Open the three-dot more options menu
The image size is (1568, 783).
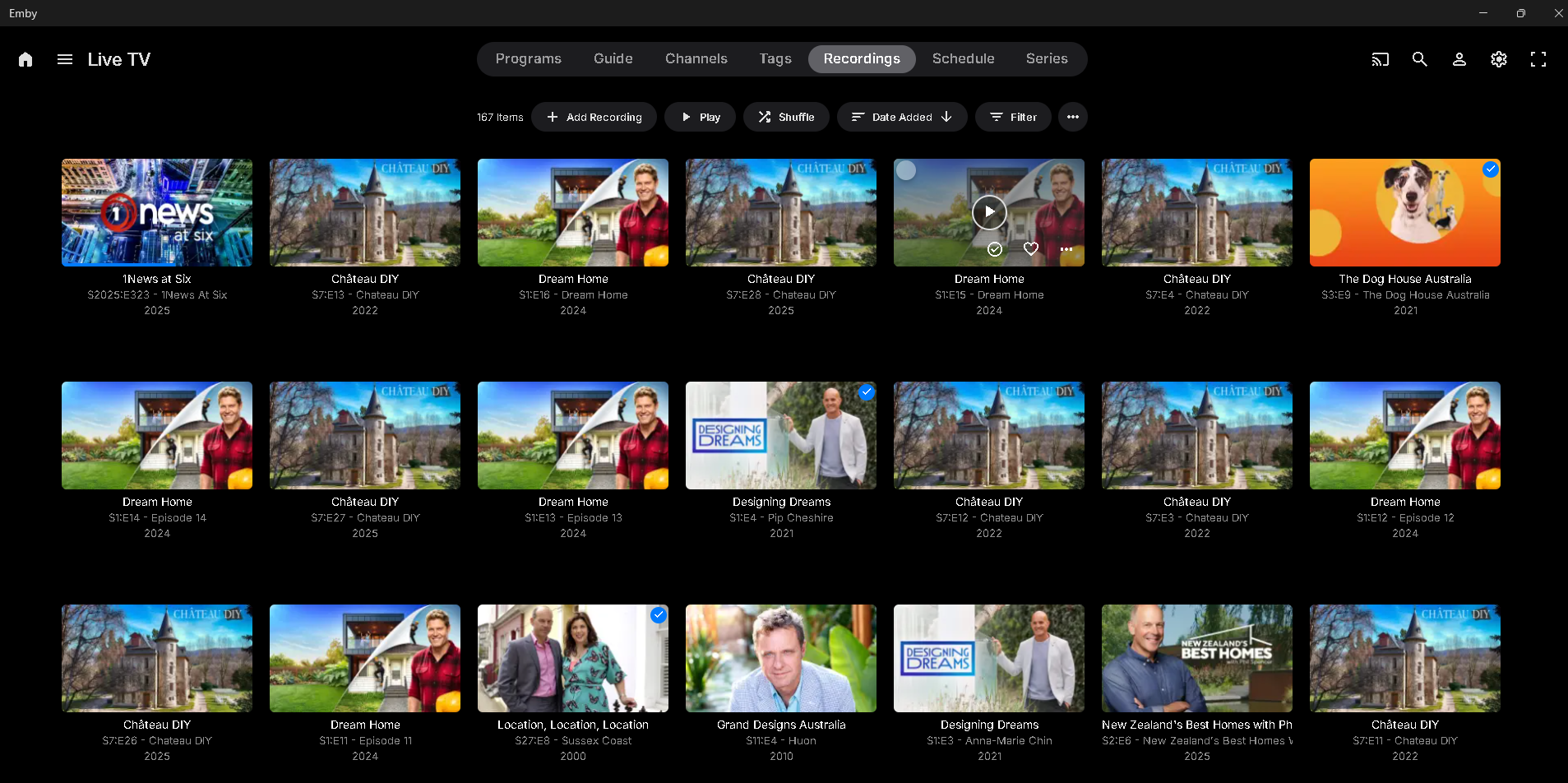click(x=1073, y=117)
